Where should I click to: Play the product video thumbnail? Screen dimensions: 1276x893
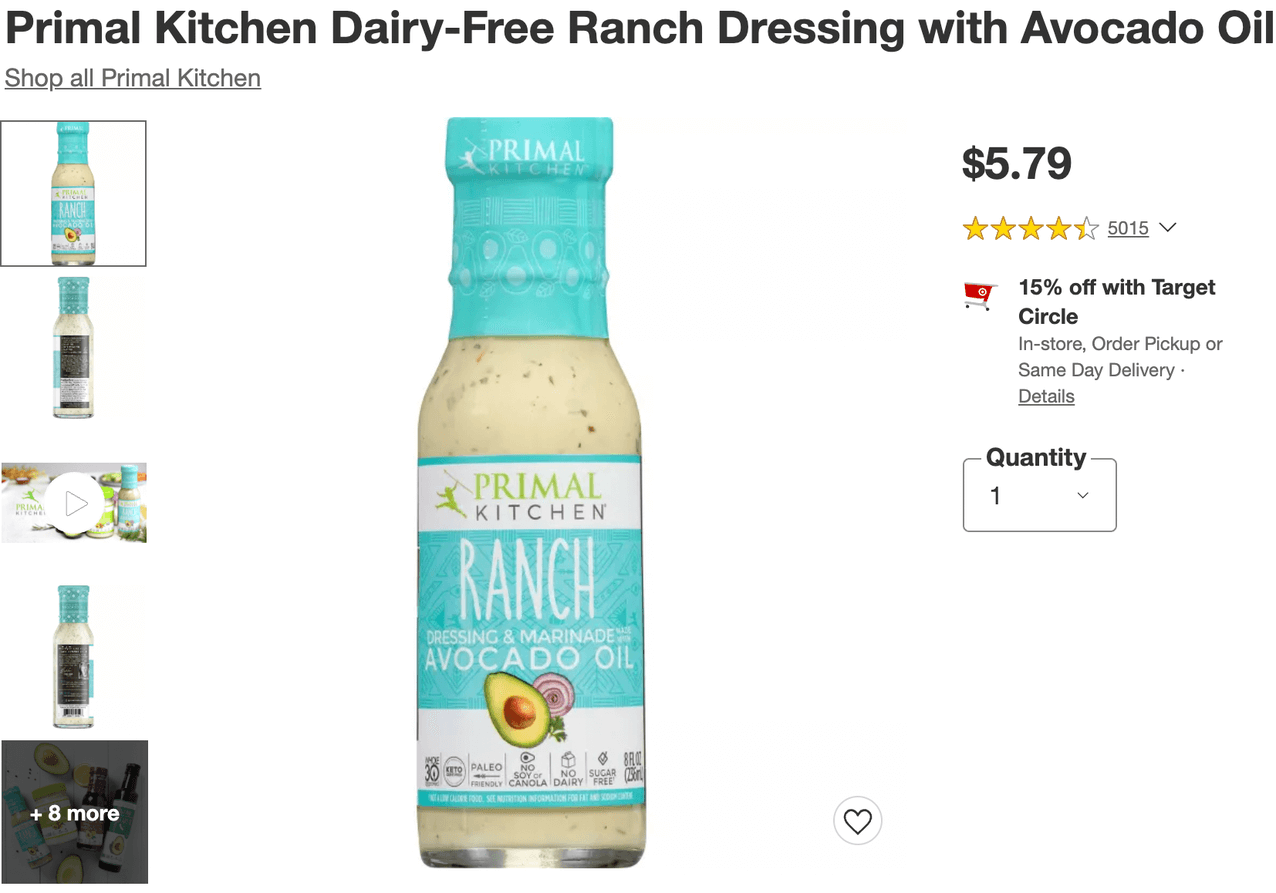pos(76,503)
